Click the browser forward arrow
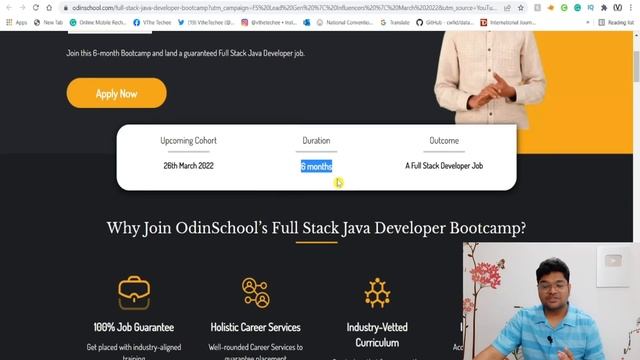This screenshot has height=360, width=640. pyautogui.click(x=22, y=8)
